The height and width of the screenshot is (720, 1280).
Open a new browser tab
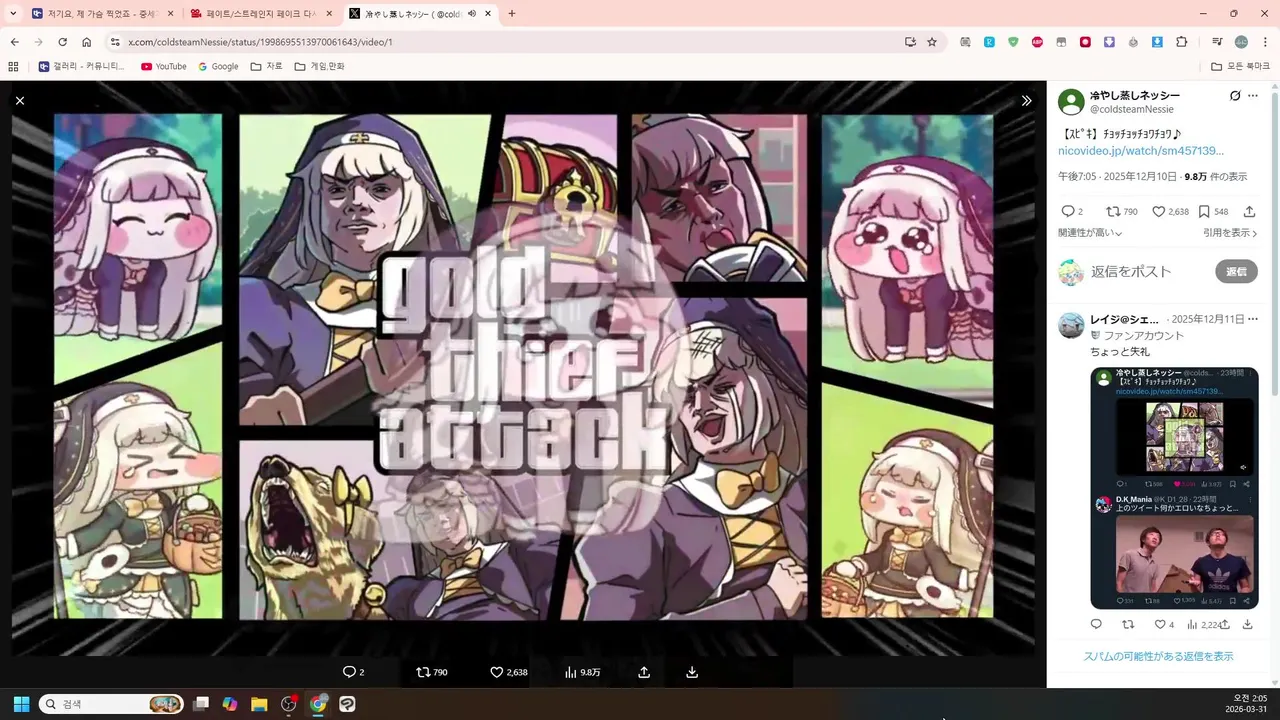pyautogui.click(x=512, y=14)
